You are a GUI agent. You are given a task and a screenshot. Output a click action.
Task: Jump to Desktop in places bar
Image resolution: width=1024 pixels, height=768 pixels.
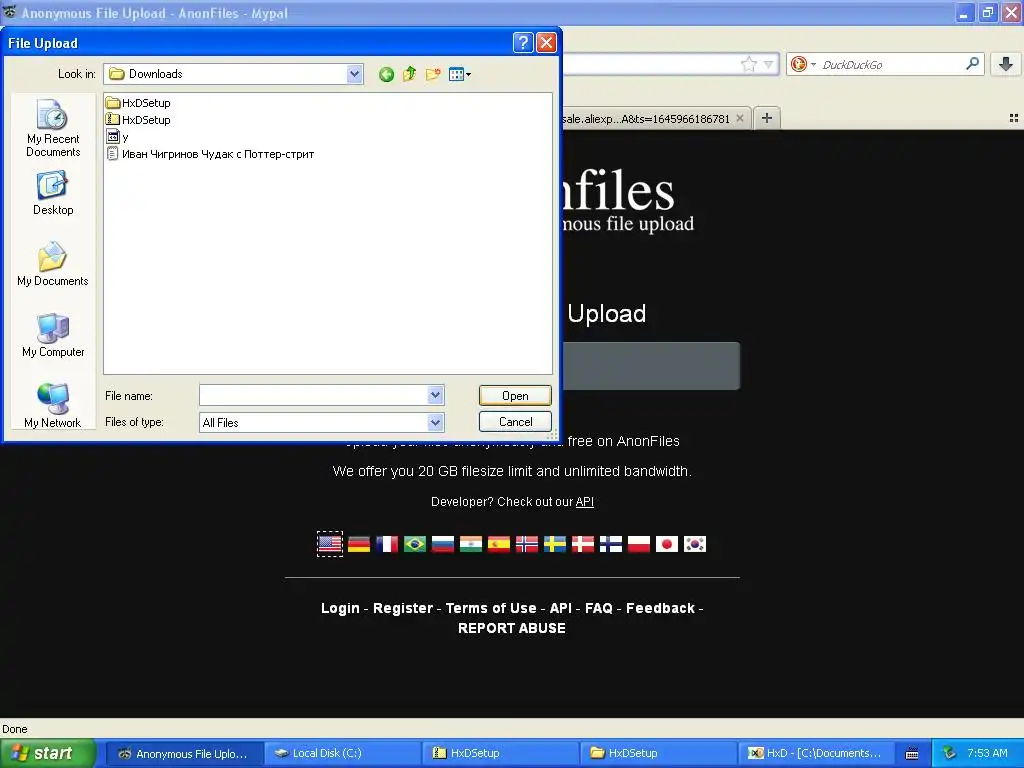click(x=53, y=193)
